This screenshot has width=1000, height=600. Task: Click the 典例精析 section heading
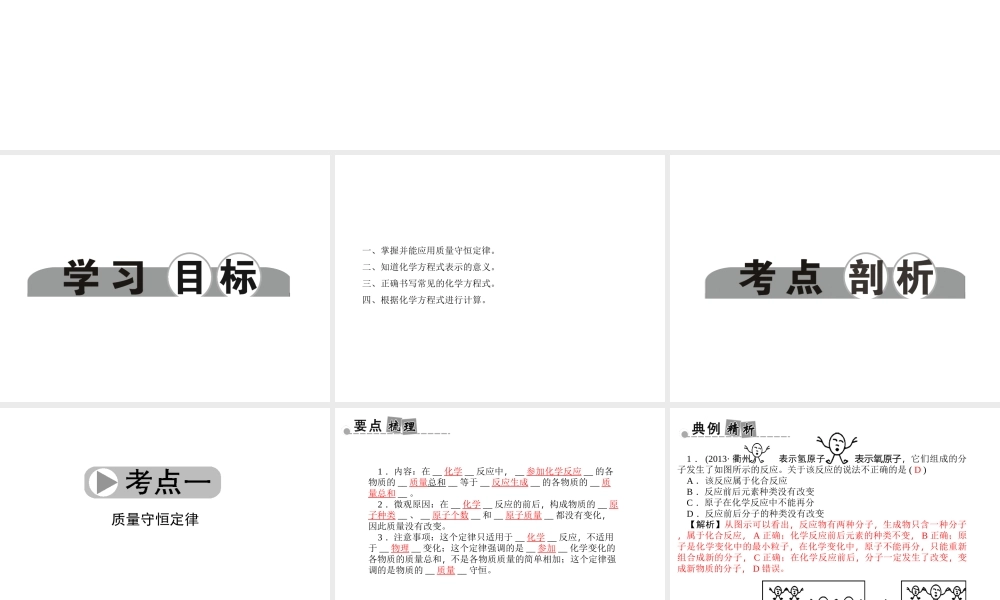pyautogui.click(x=723, y=428)
